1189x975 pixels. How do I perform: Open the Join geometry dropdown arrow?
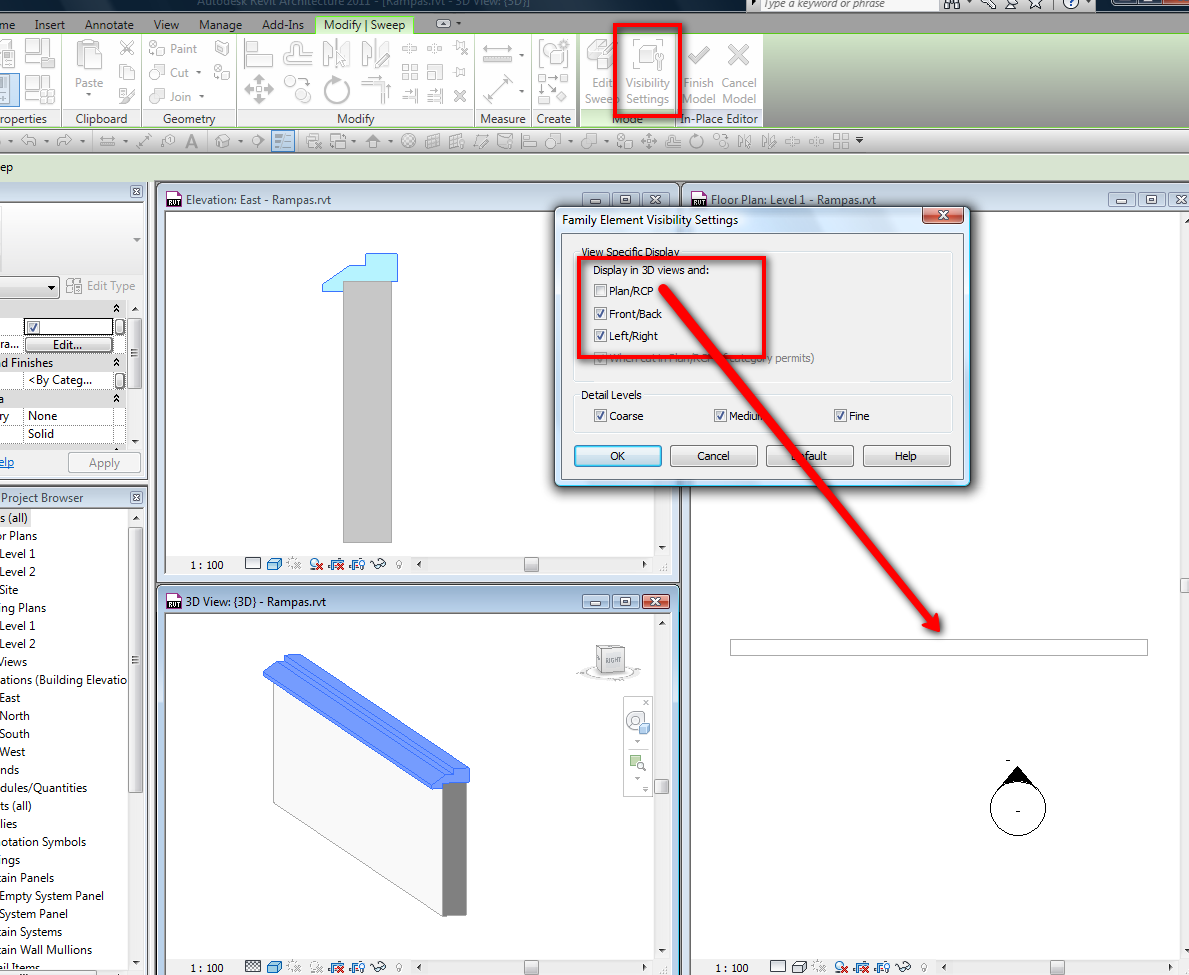tap(202, 97)
